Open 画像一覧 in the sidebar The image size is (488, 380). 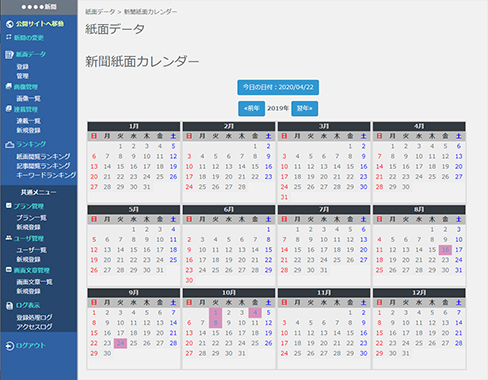pos(29,98)
